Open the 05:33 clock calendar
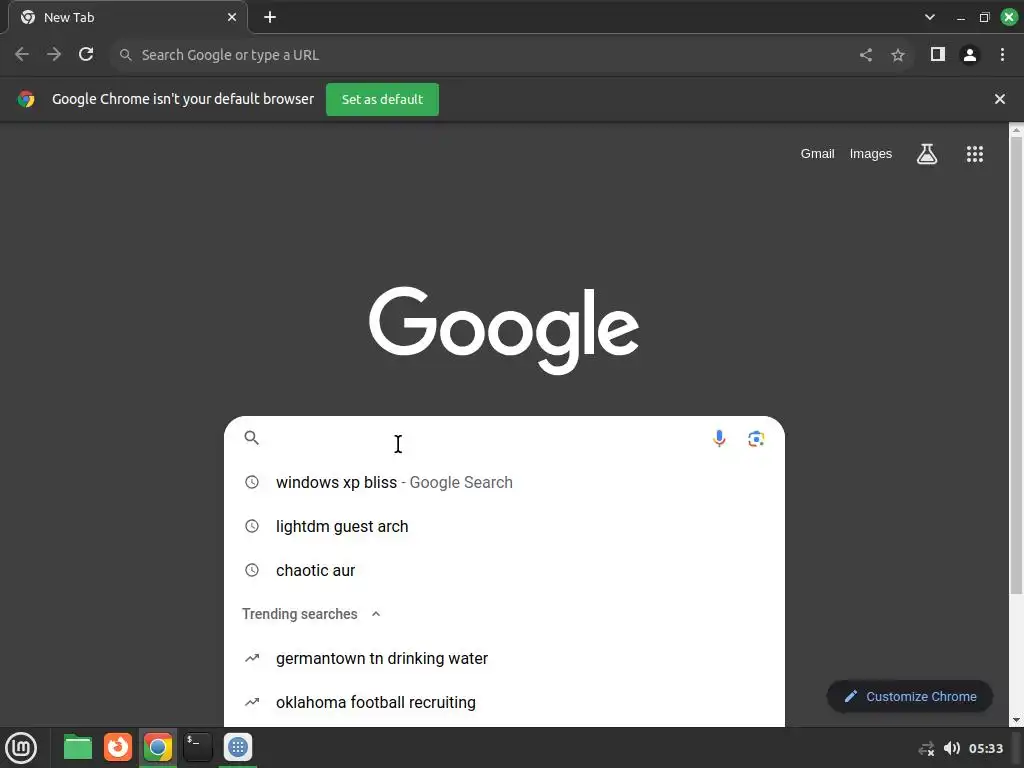Image resolution: width=1024 pixels, height=768 pixels. click(x=985, y=748)
